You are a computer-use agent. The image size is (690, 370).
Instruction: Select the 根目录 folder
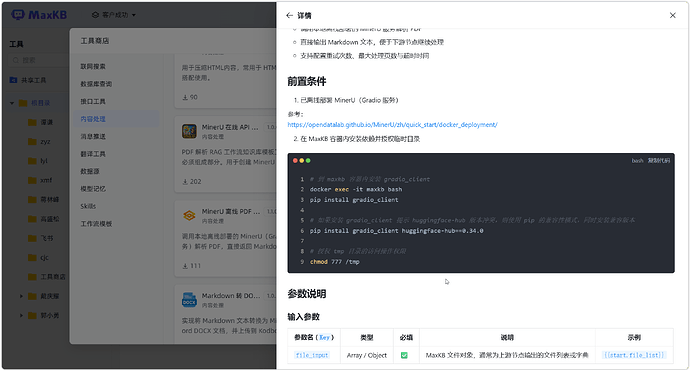pyautogui.click(x=40, y=103)
